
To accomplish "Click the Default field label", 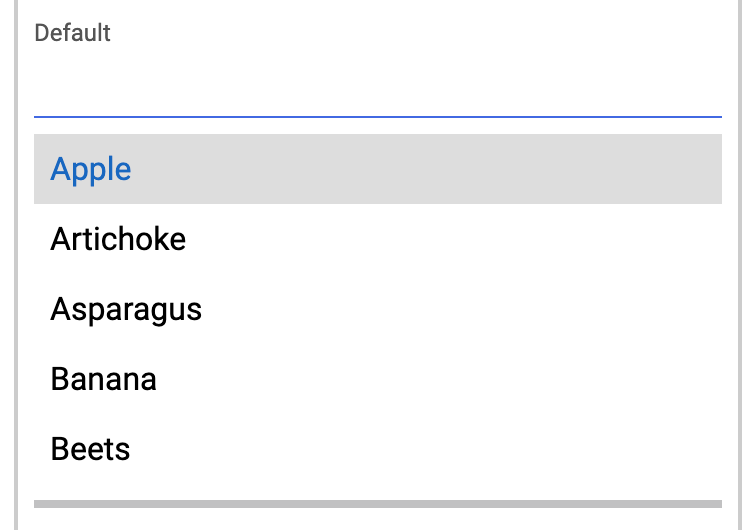I will [x=72, y=33].
